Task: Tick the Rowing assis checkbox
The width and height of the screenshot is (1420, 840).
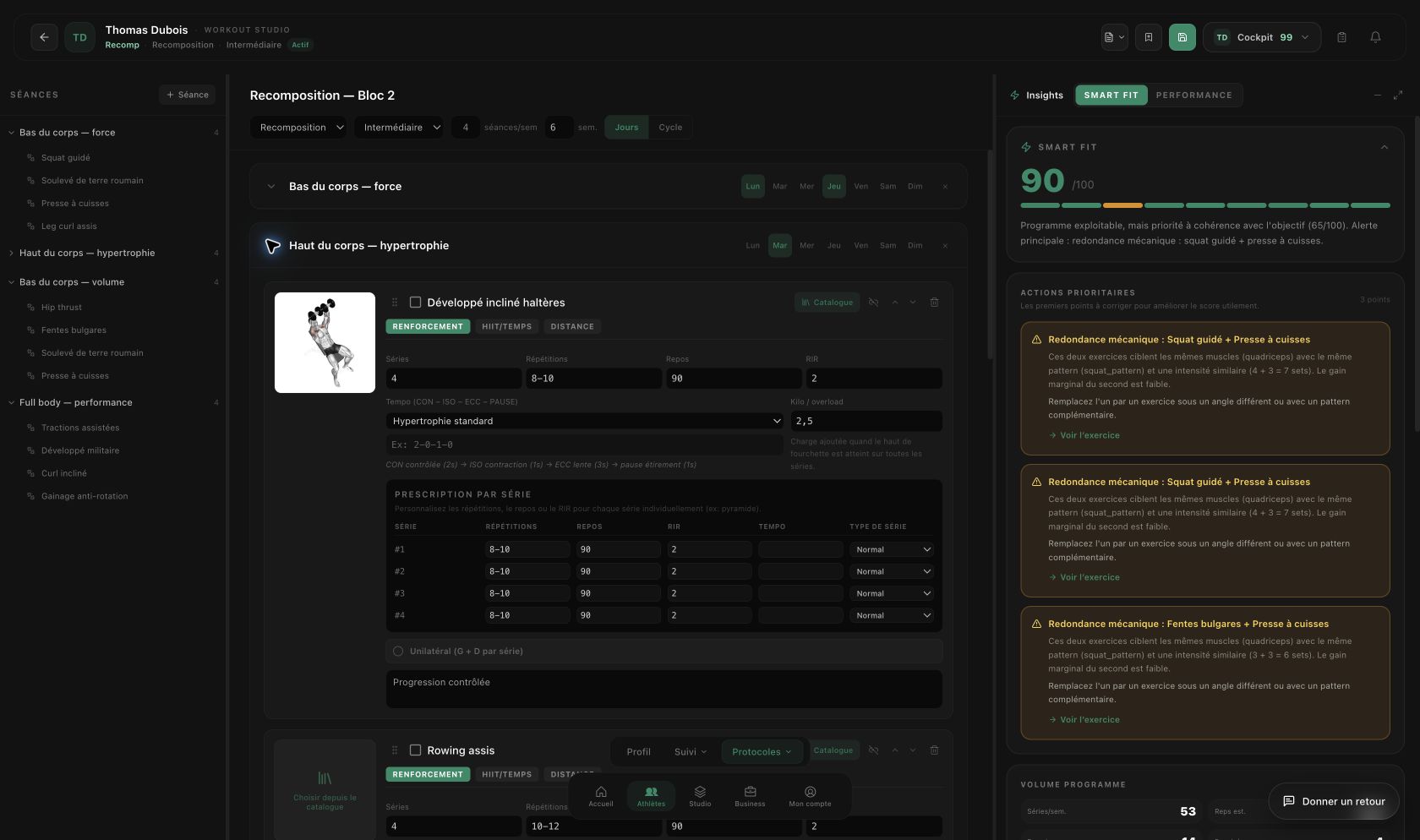Action: tap(415, 750)
